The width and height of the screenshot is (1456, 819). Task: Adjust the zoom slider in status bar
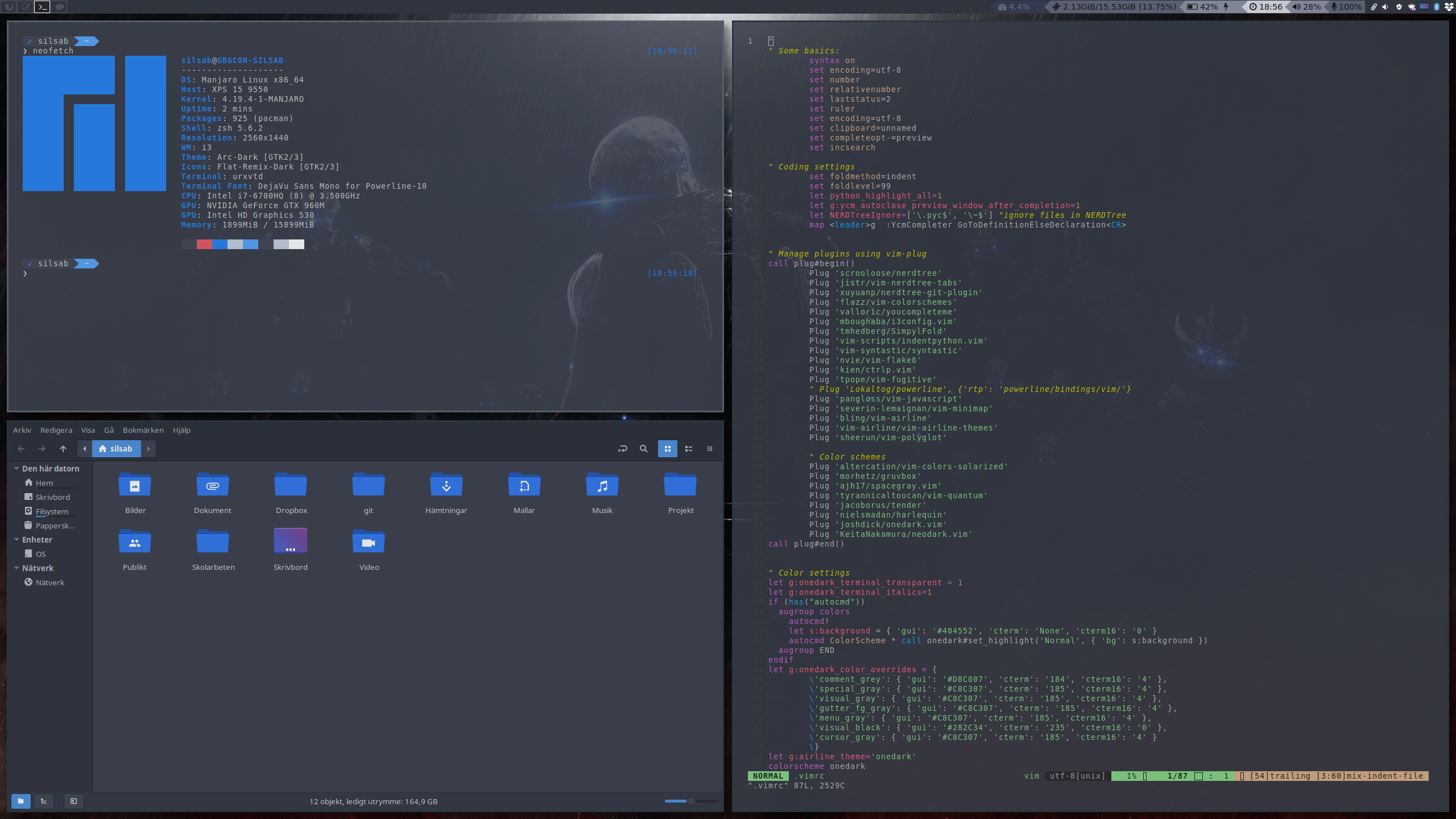(x=690, y=801)
